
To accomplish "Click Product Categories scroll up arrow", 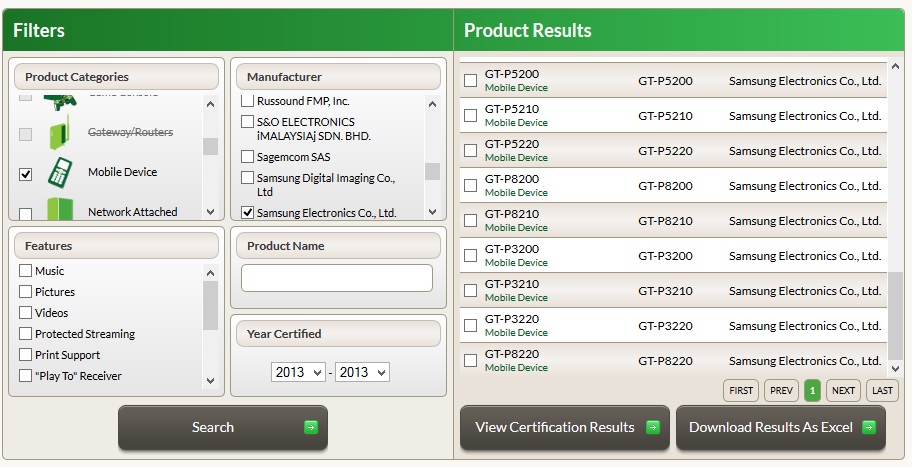I will point(211,104).
